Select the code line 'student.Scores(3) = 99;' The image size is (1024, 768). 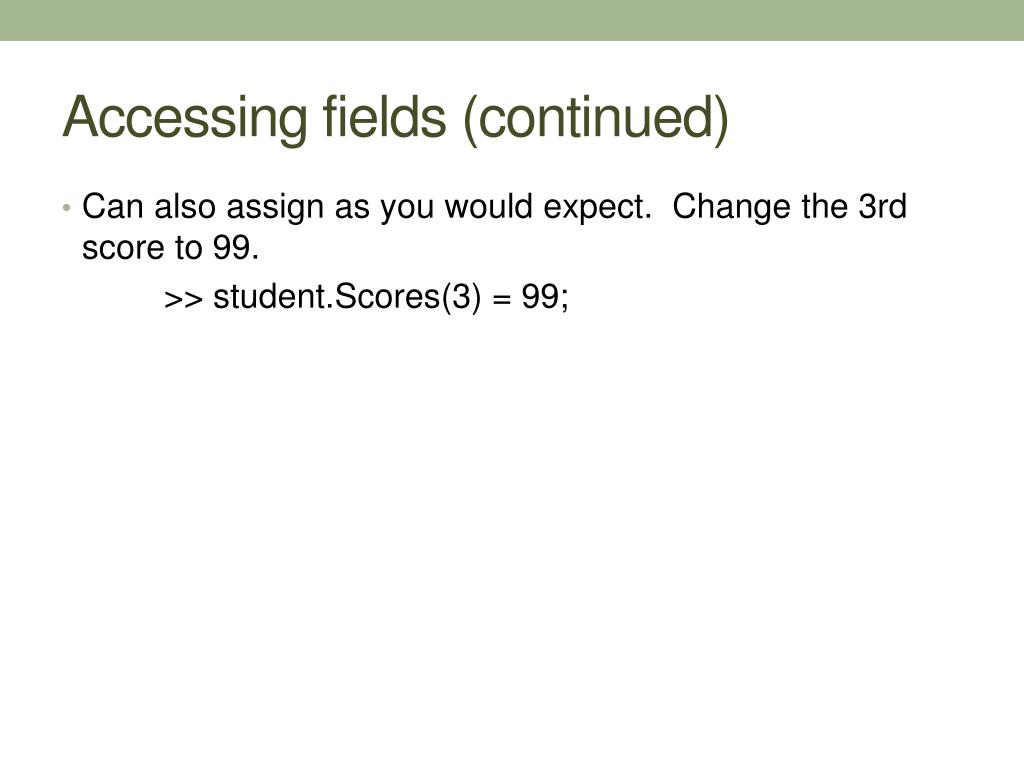click(391, 297)
